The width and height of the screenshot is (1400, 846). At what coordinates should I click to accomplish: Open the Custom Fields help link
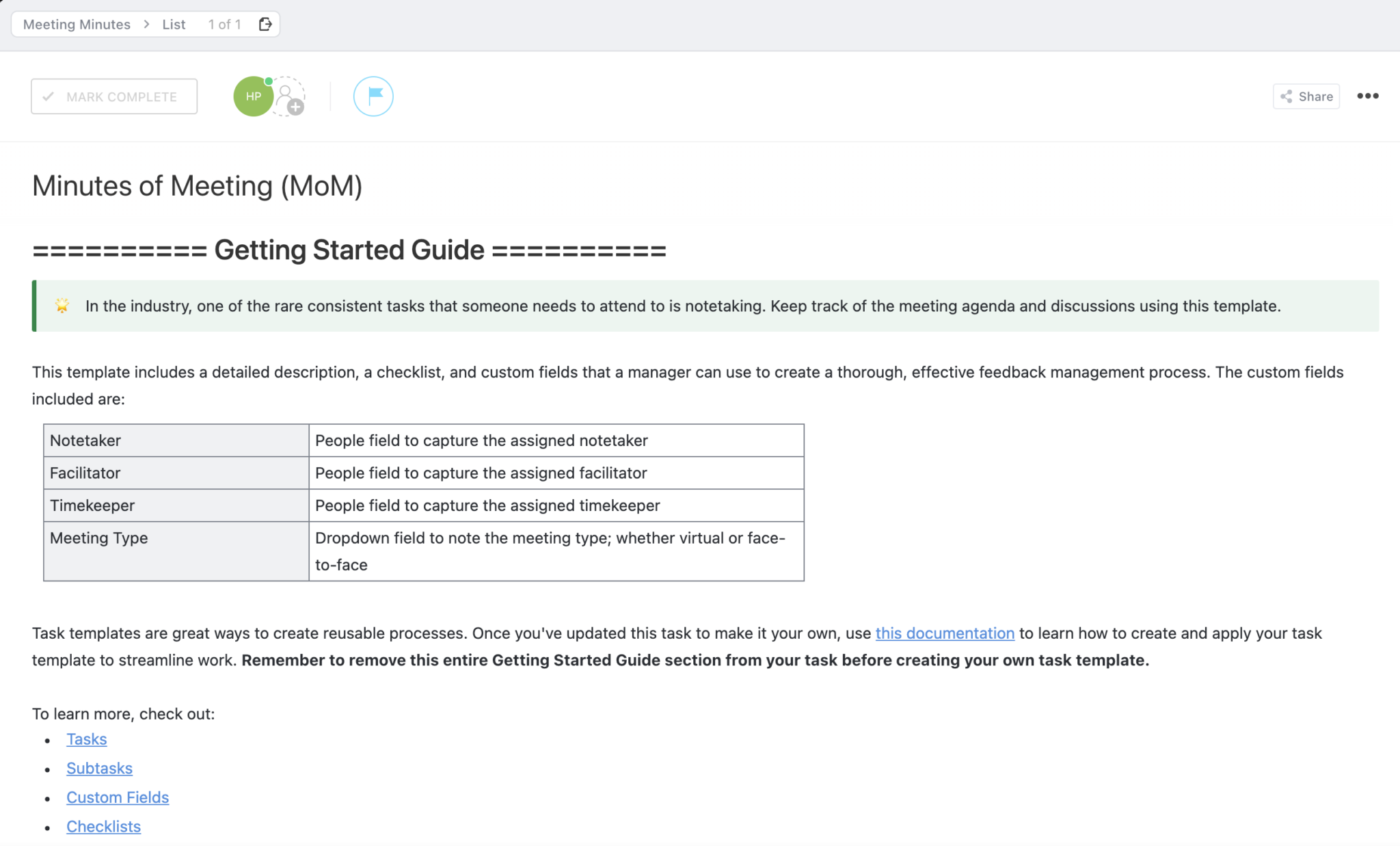pos(118,797)
